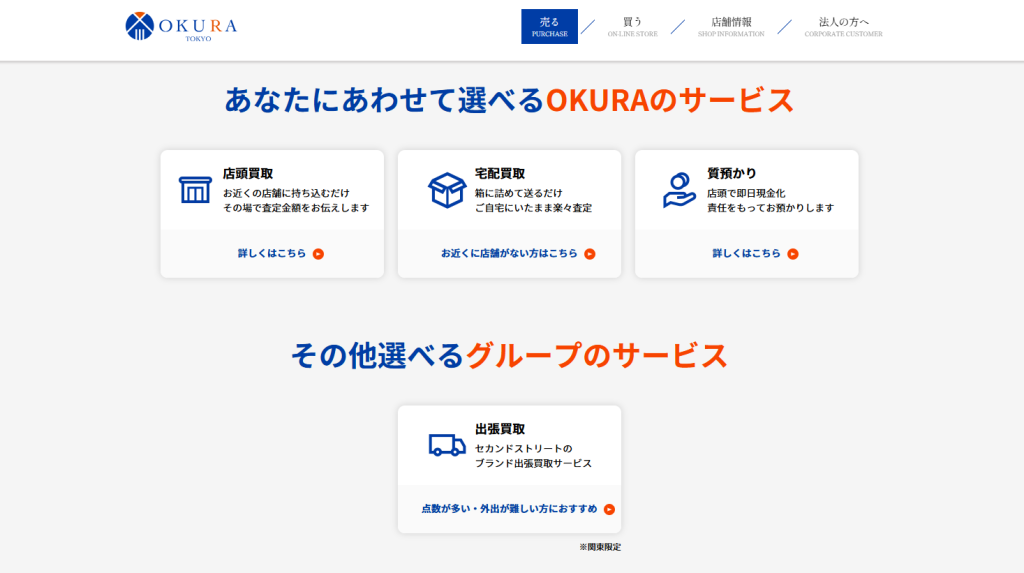Select the 質預かり card title

(x=731, y=174)
